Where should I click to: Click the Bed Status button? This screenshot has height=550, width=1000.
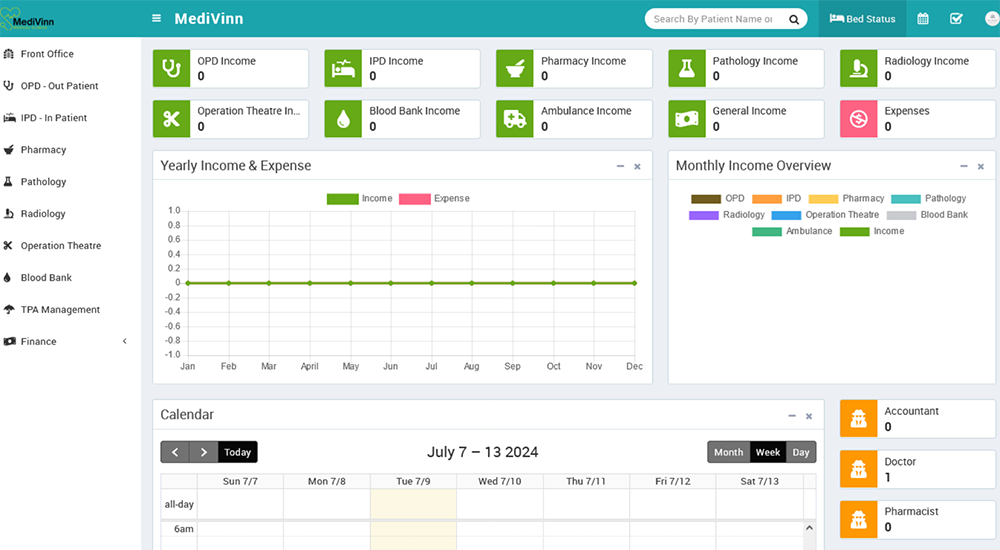(862, 19)
